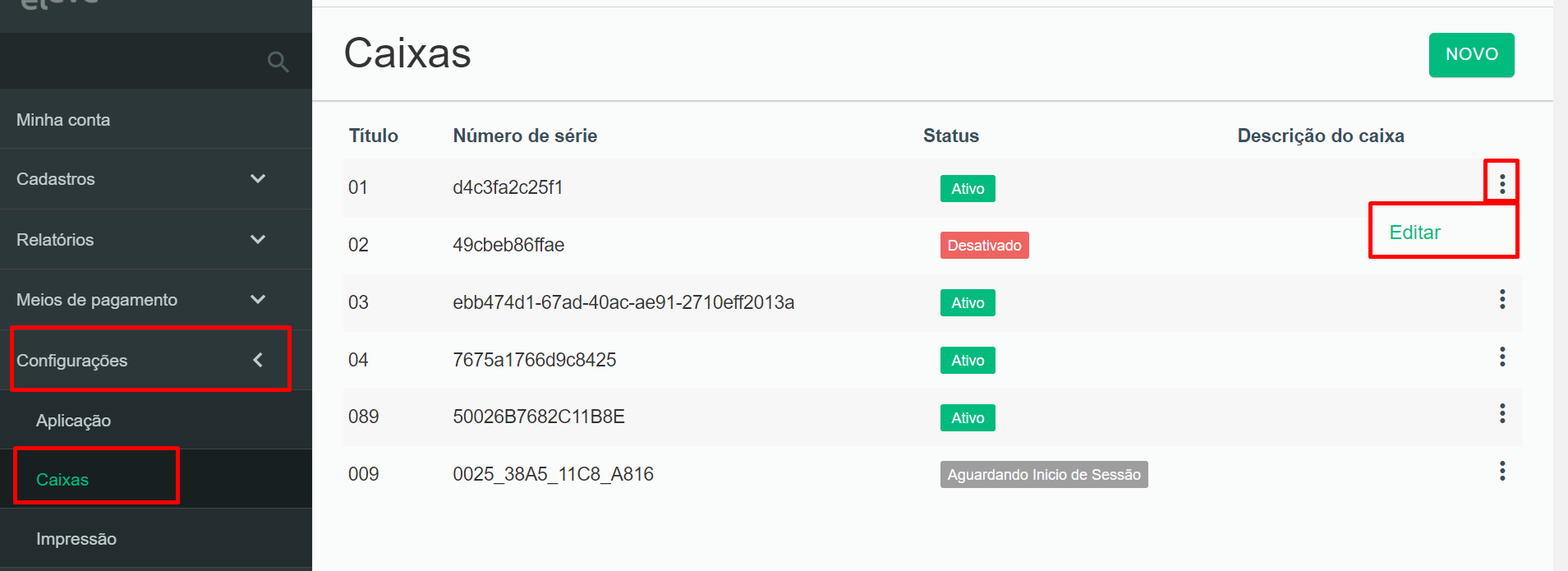The image size is (1568, 571).
Task: Click serial number 0025_38A5_11C8_A816
Action: pos(554,474)
